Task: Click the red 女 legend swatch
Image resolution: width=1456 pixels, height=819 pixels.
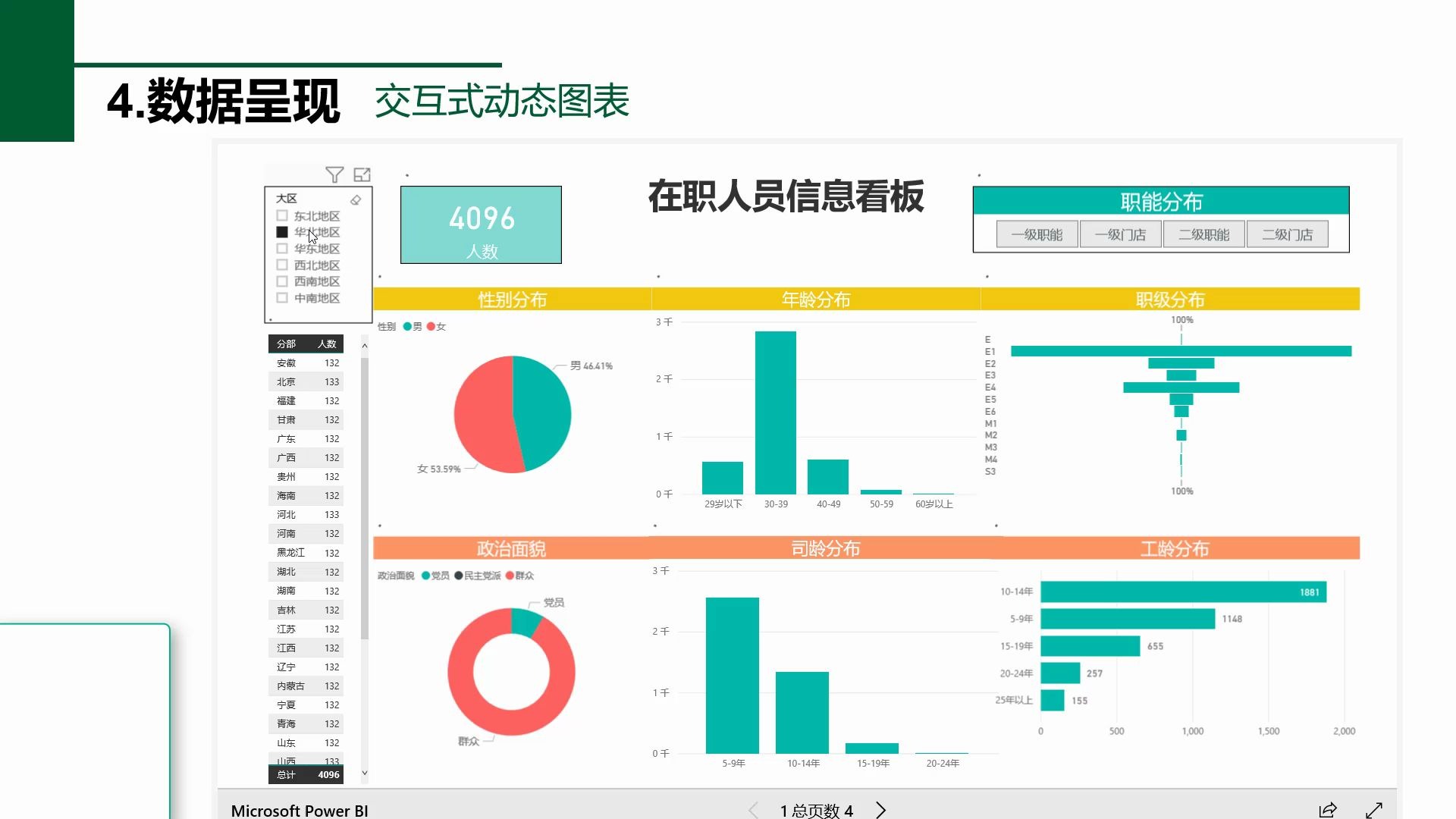Action: click(431, 327)
